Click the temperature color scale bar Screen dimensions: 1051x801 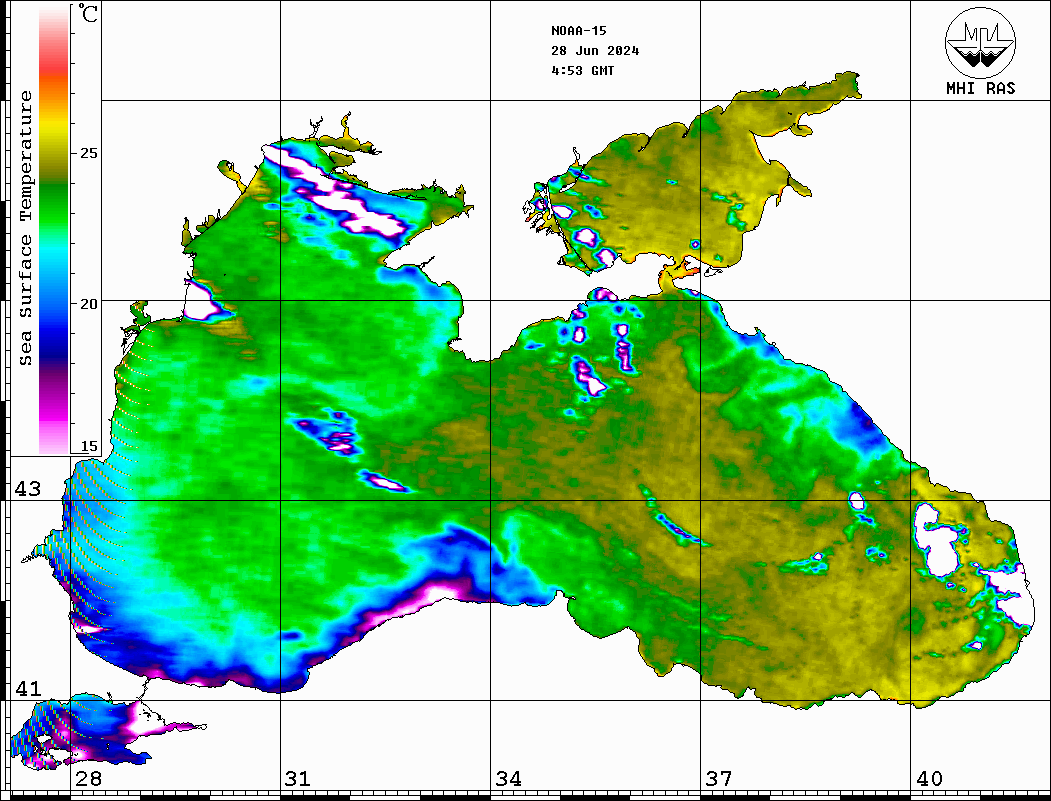[x=54, y=230]
